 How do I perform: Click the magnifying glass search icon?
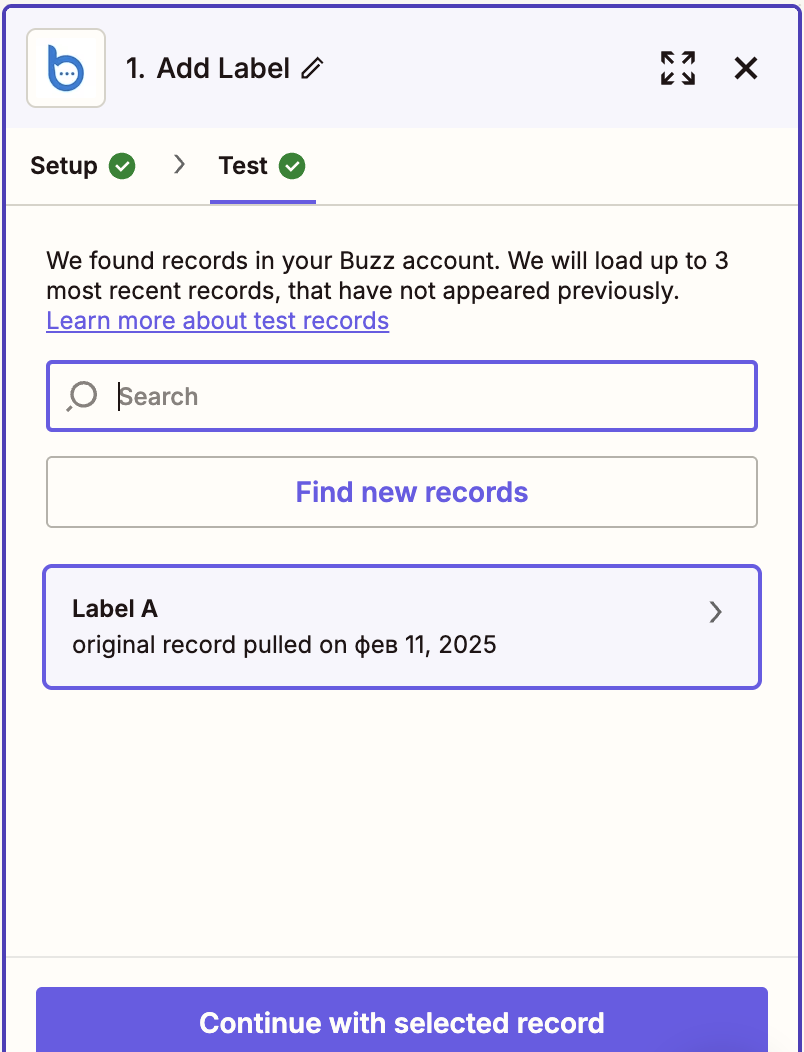click(x=82, y=396)
